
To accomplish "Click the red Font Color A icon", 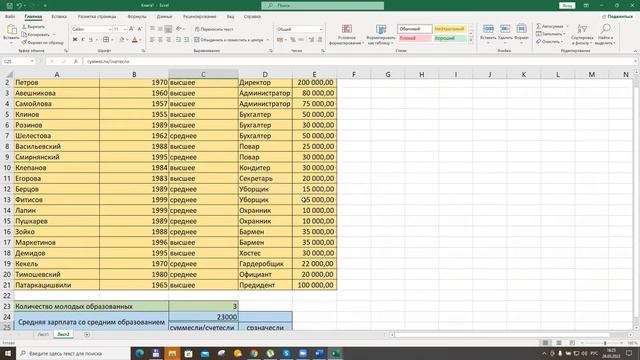I will 135,40.
